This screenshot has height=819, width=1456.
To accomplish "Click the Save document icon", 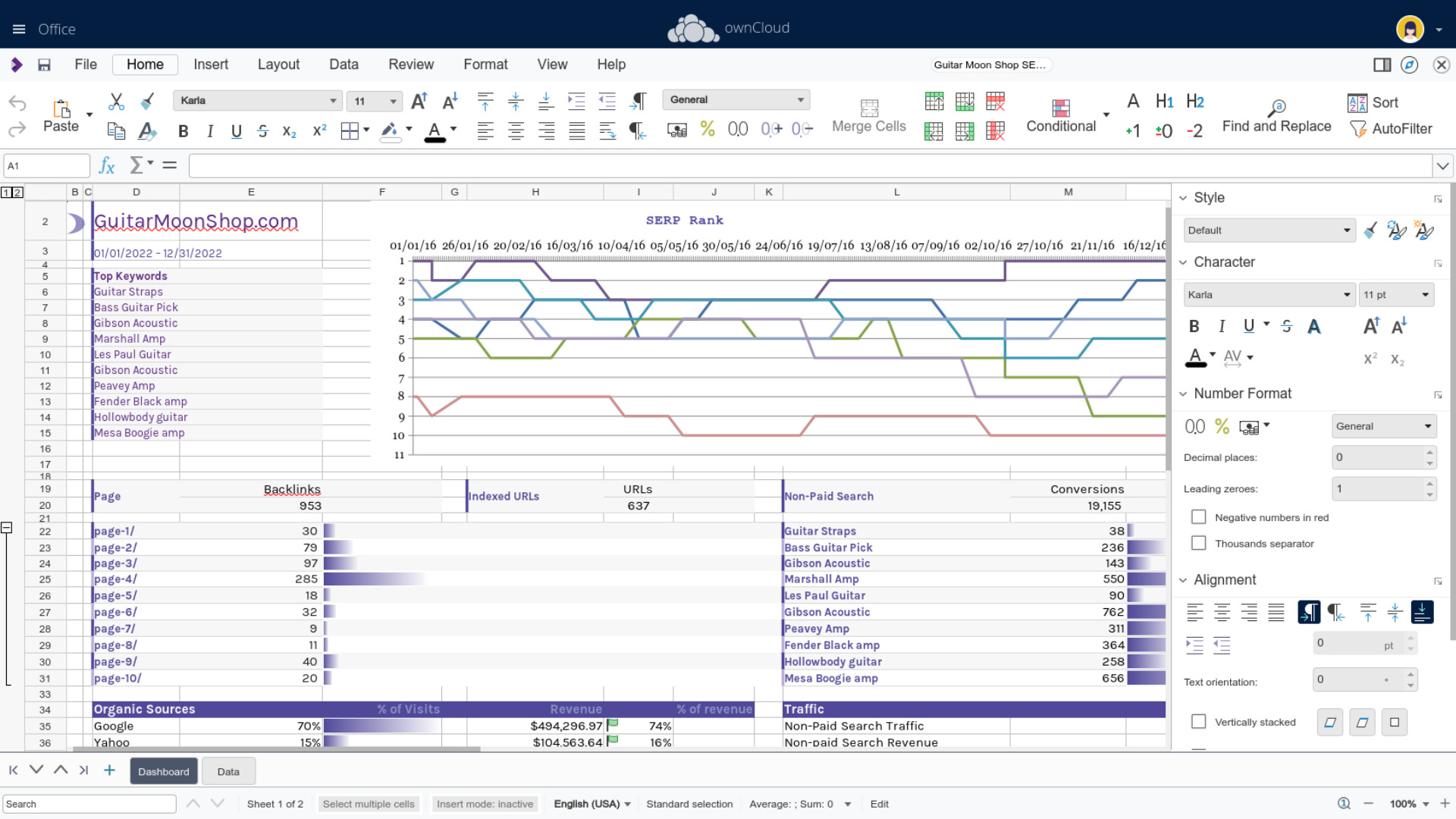I will click(x=44, y=65).
